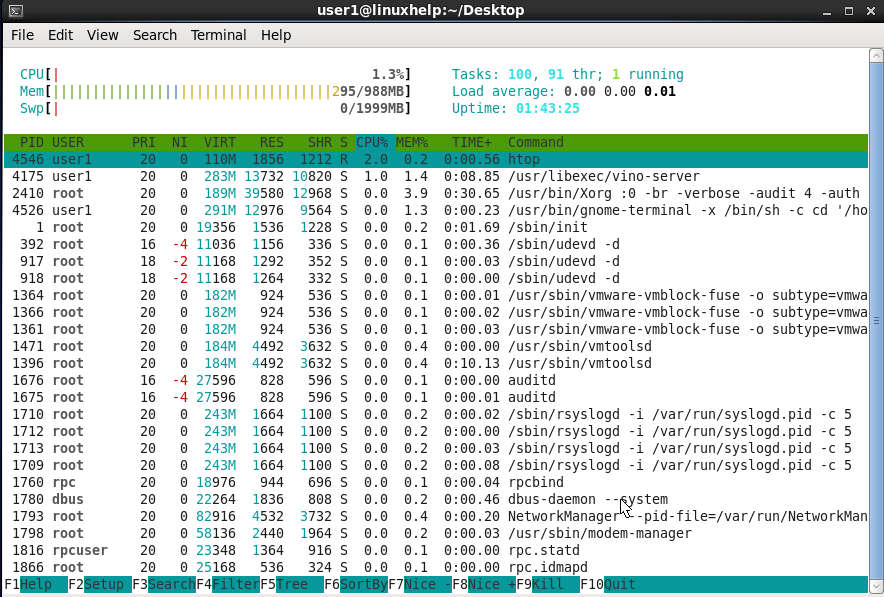Click the vertical scrollbar thumb grip

click(x=876, y=321)
